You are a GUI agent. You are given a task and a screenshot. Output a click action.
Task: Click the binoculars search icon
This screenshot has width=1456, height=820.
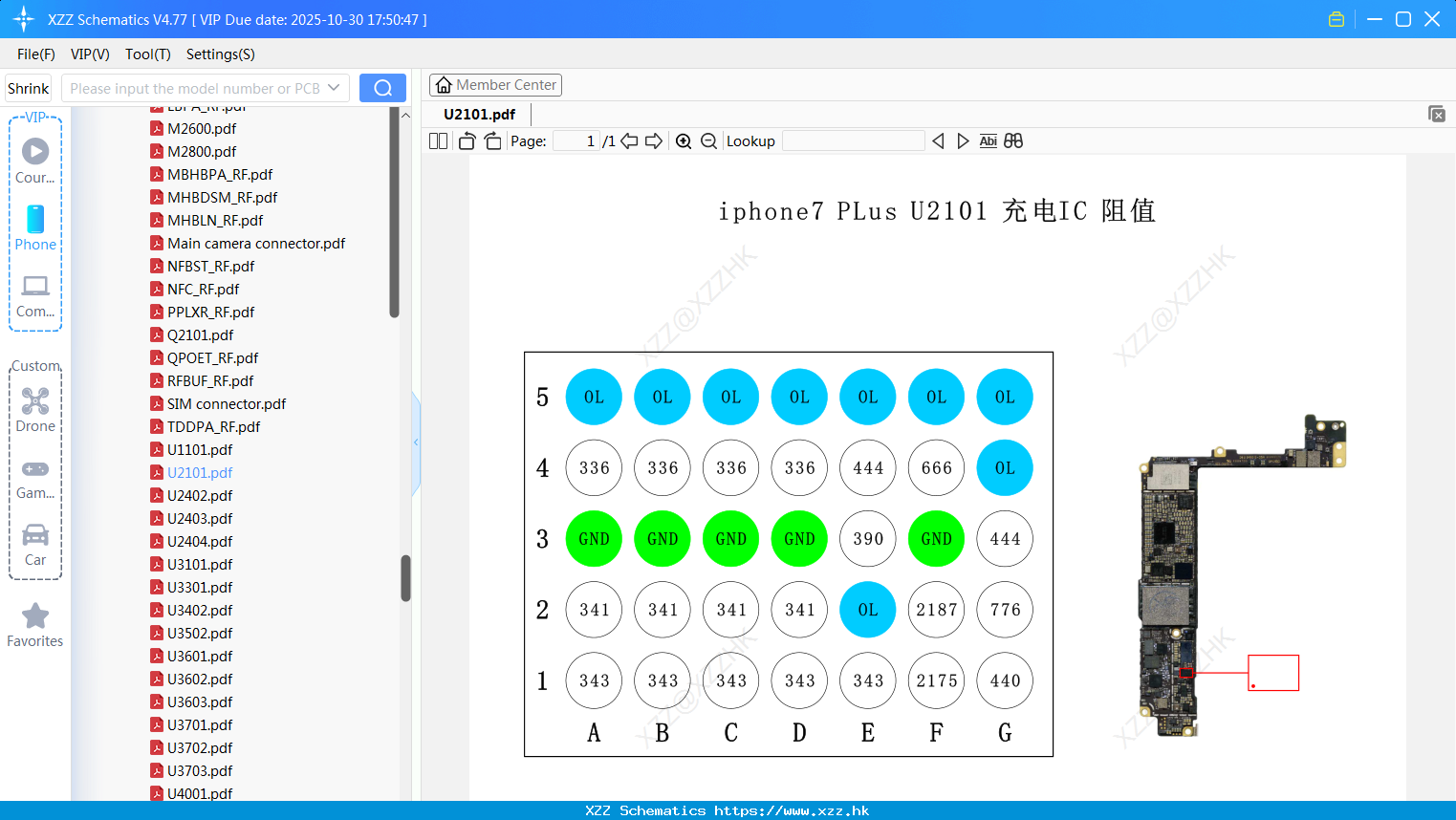(x=1013, y=140)
